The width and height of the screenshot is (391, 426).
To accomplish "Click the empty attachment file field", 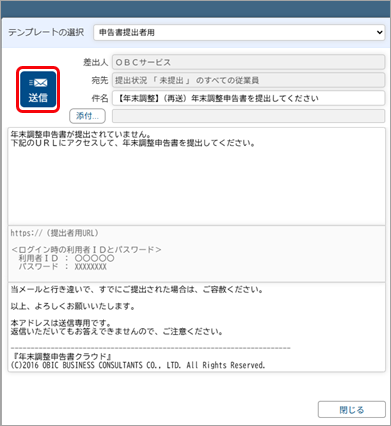I will point(248,116).
